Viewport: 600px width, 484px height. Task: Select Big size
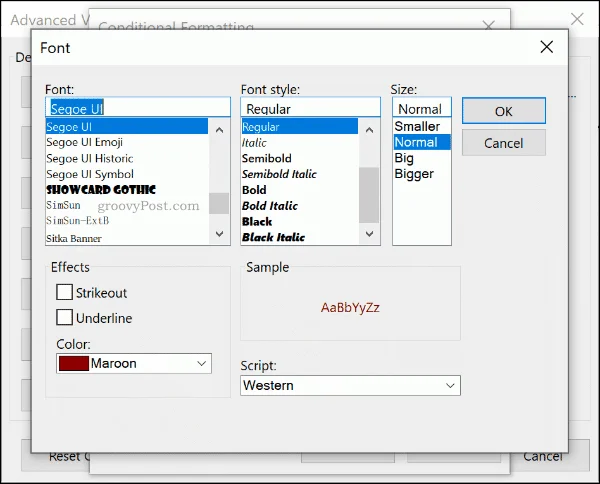point(422,158)
